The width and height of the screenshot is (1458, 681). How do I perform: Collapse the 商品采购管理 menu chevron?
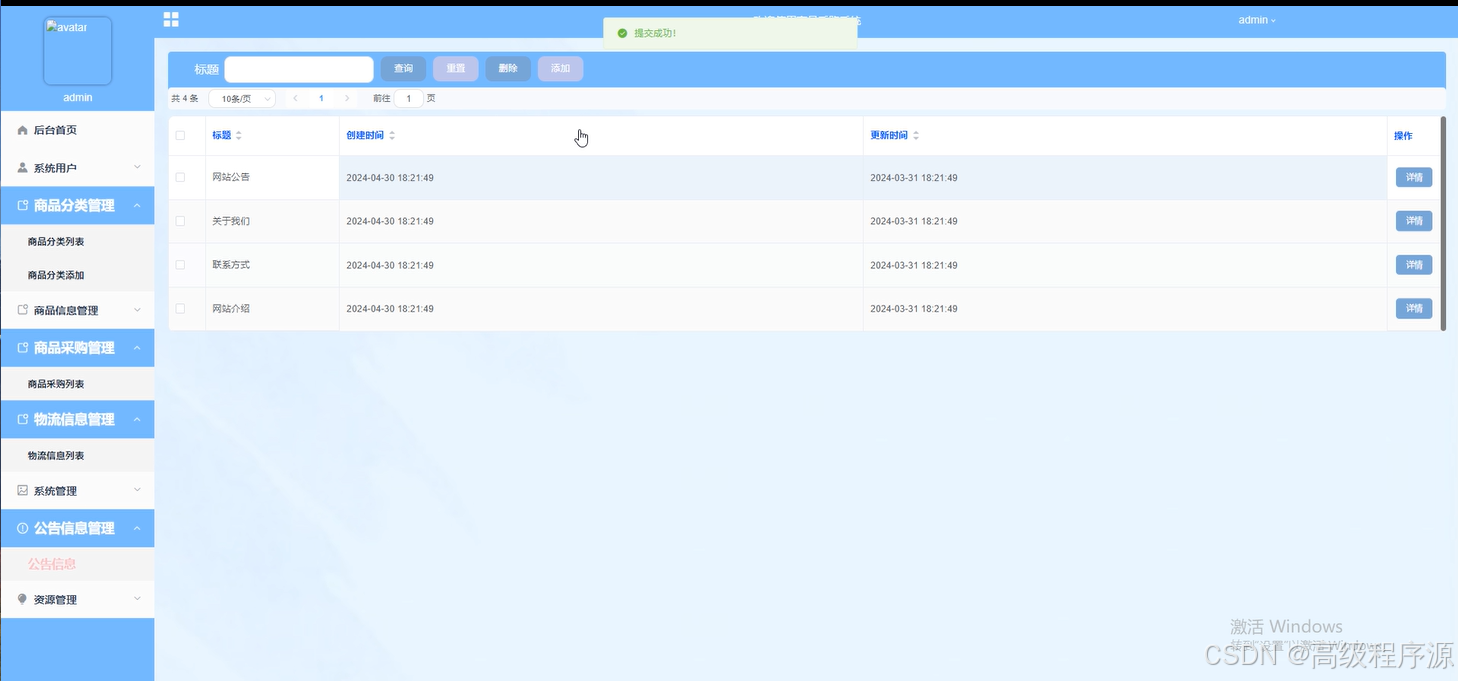(x=137, y=348)
